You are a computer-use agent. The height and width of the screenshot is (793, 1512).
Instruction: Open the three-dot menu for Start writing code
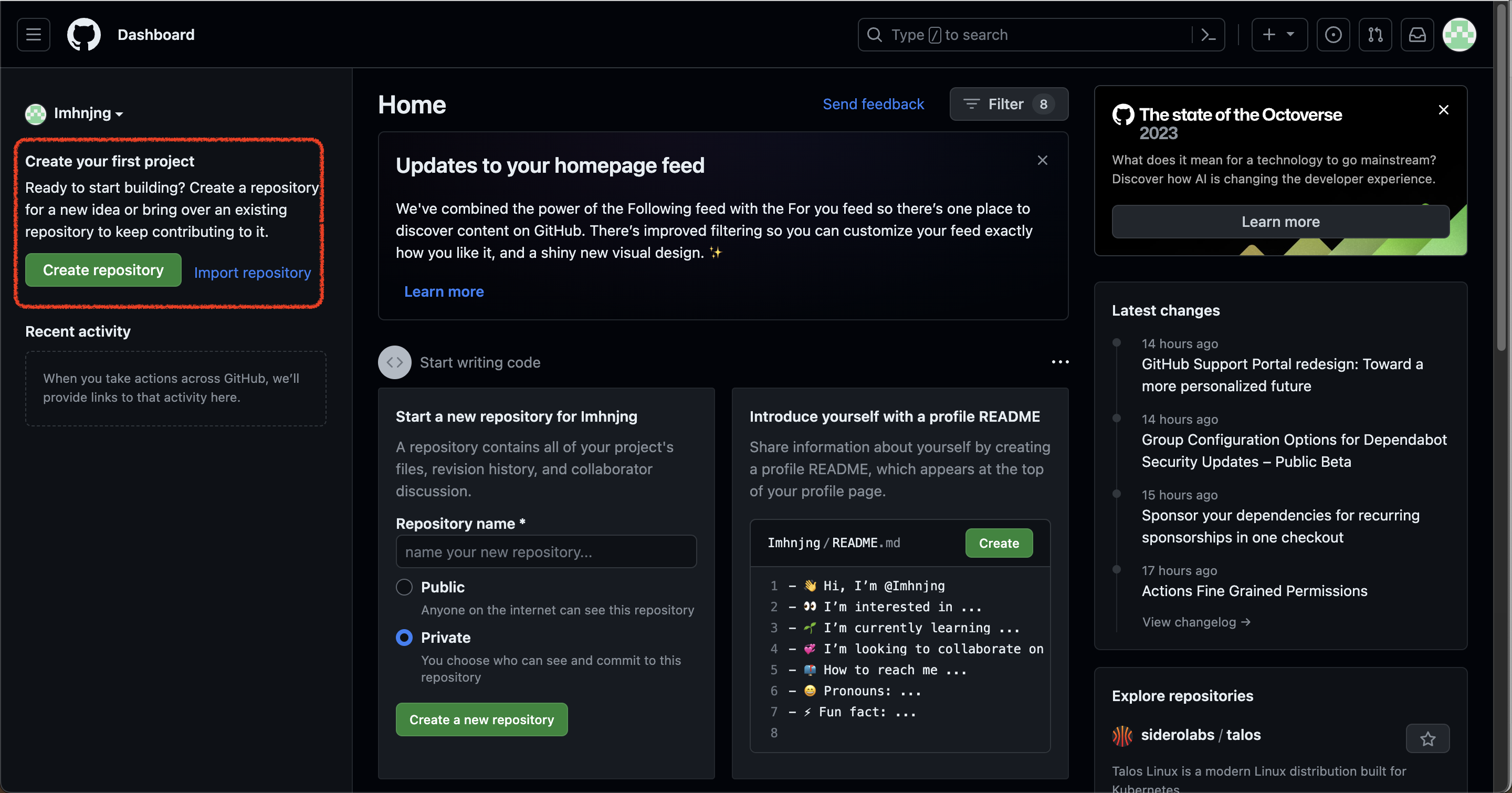pyautogui.click(x=1060, y=361)
